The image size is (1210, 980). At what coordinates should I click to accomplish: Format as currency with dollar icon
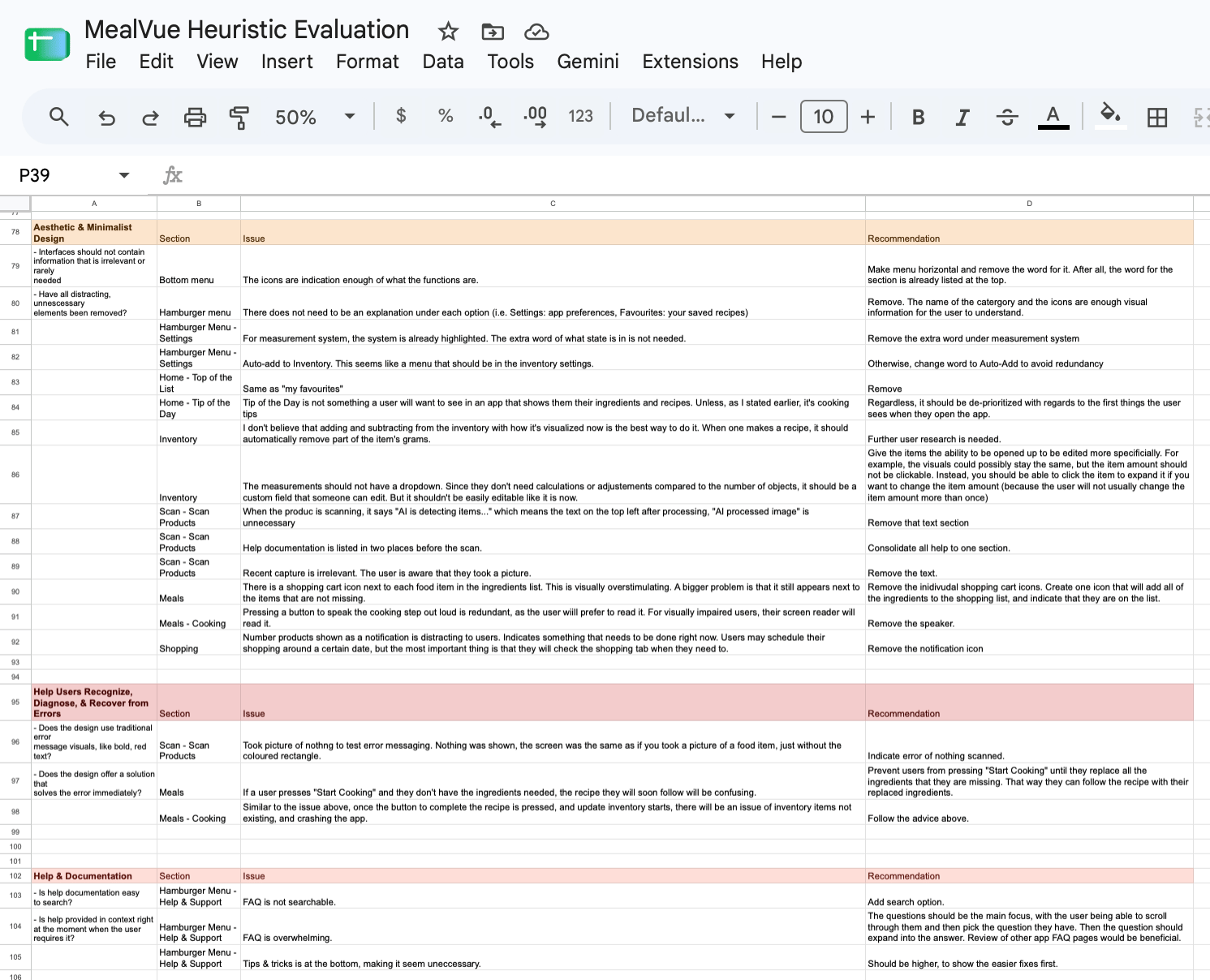point(401,116)
